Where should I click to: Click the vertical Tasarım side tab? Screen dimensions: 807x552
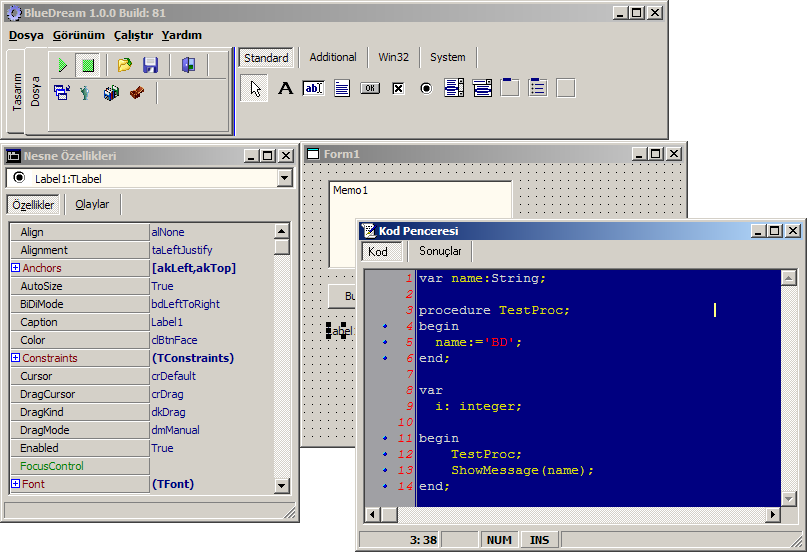click(17, 92)
